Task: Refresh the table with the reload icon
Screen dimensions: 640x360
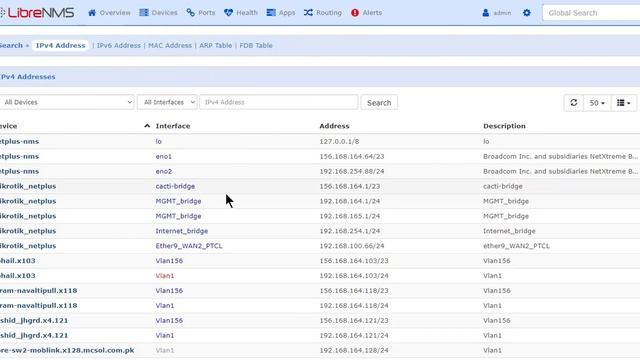Action: tap(573, 102)
